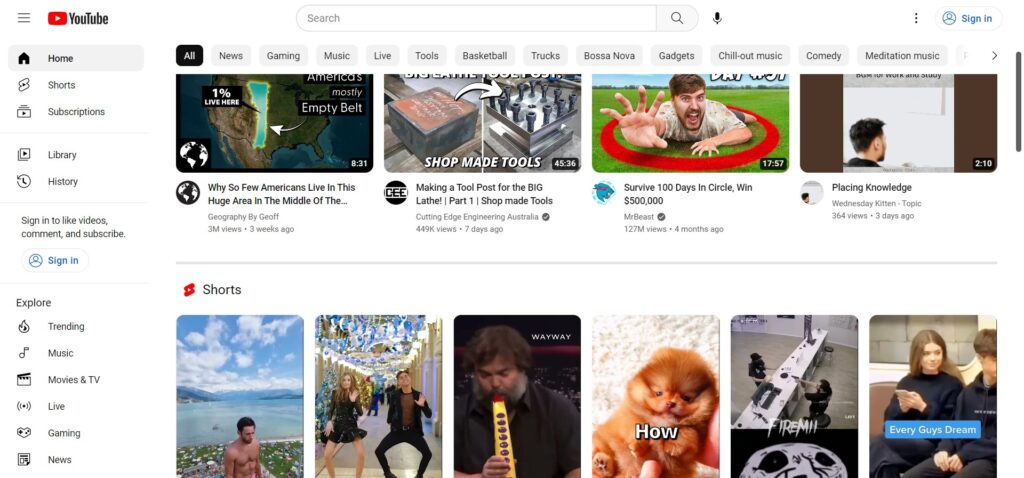1024x478 pixels.
Task: Click the Home icon in sidebar
Action: (24, 58)
